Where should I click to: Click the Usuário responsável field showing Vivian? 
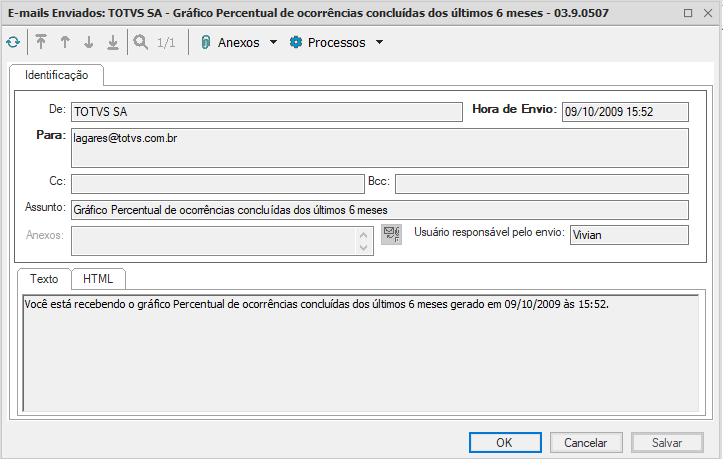coord(629,235)
